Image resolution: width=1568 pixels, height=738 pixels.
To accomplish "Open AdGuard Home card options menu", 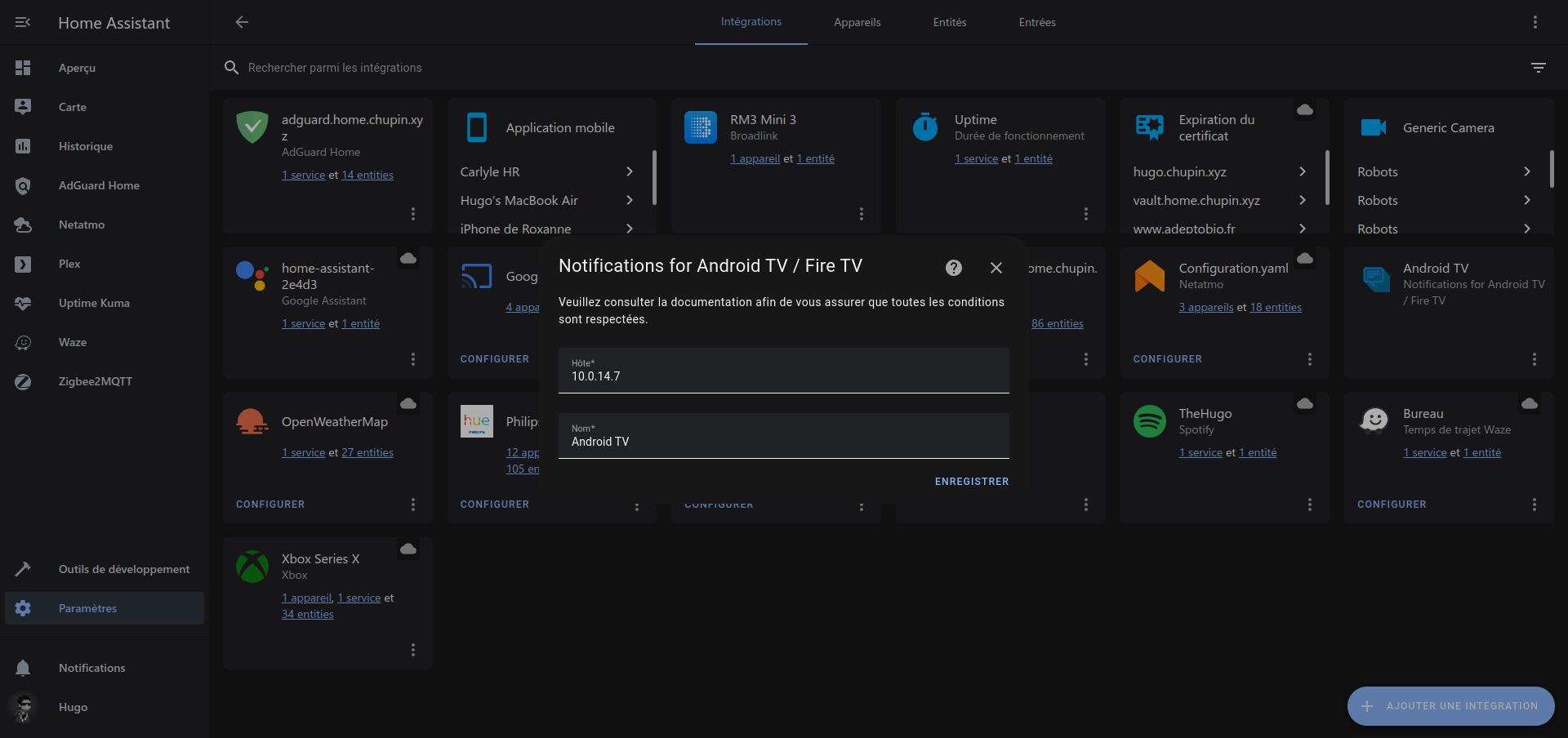I will (413, 214).
